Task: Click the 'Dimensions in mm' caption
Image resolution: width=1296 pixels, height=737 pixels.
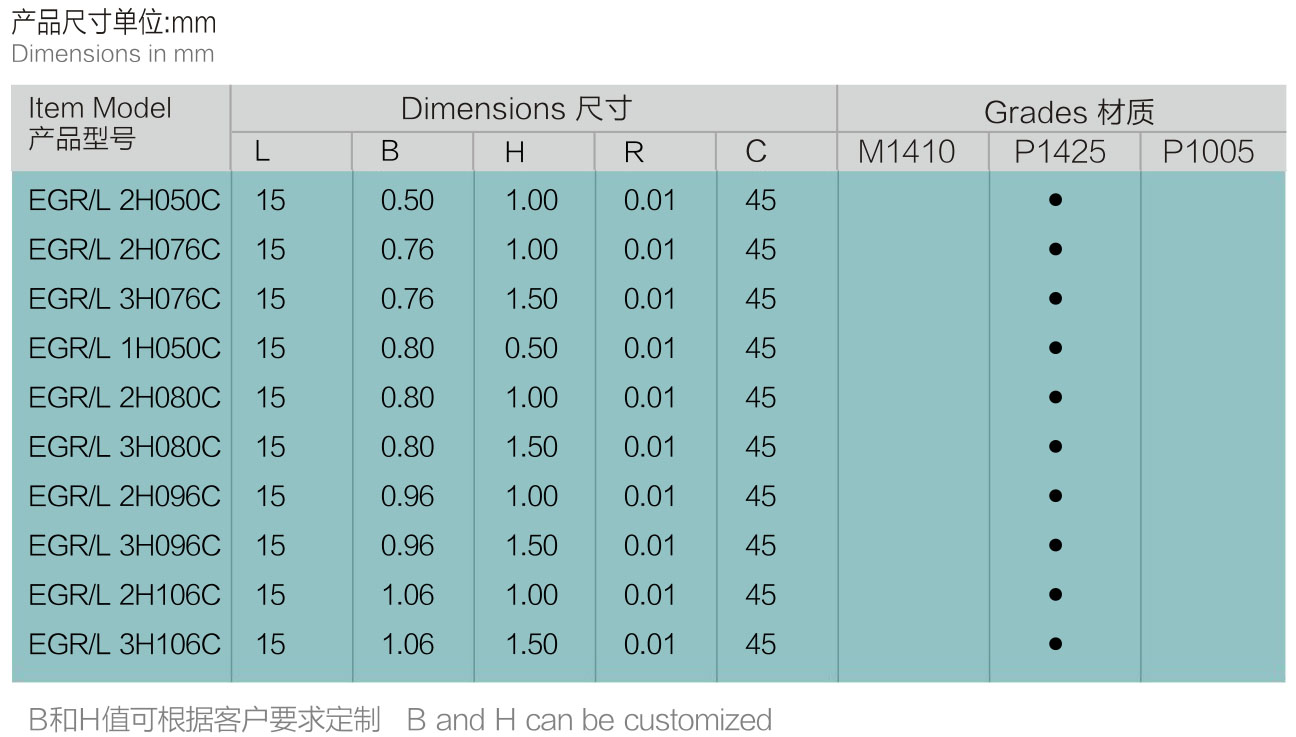Action: point(113,54)
